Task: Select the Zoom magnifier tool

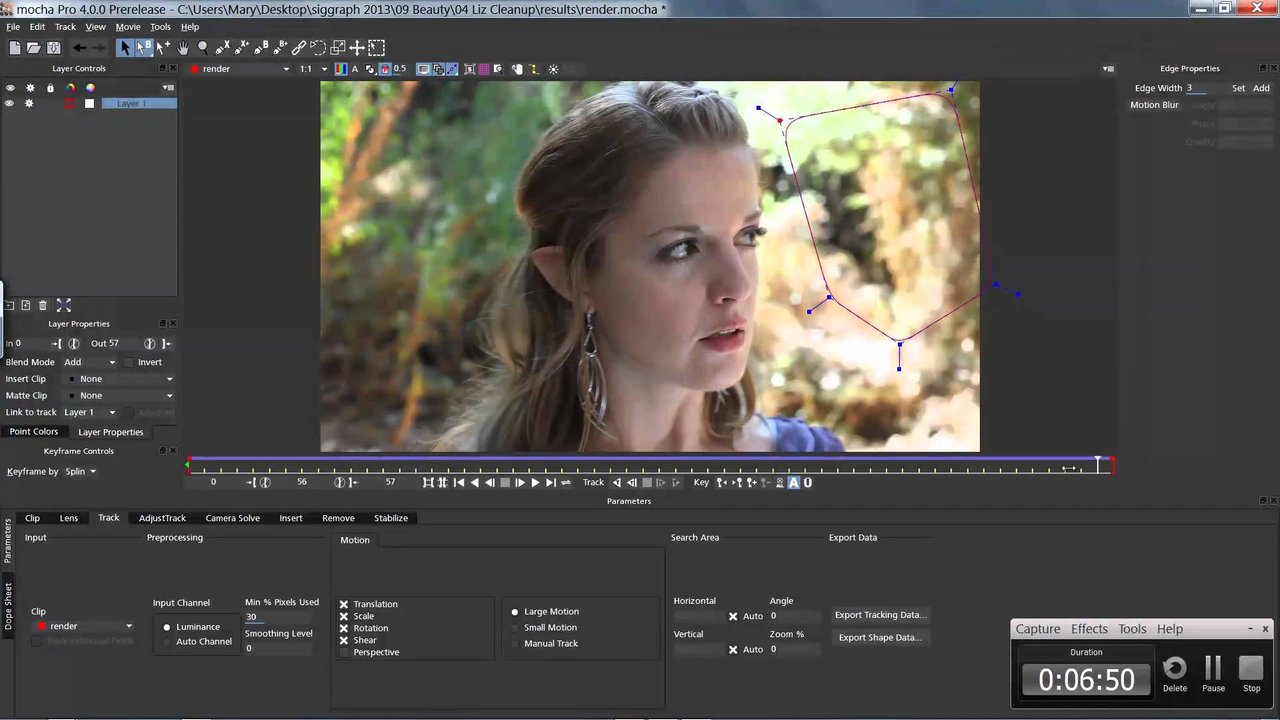Action: pyautogui.click(x=203, y=47)
